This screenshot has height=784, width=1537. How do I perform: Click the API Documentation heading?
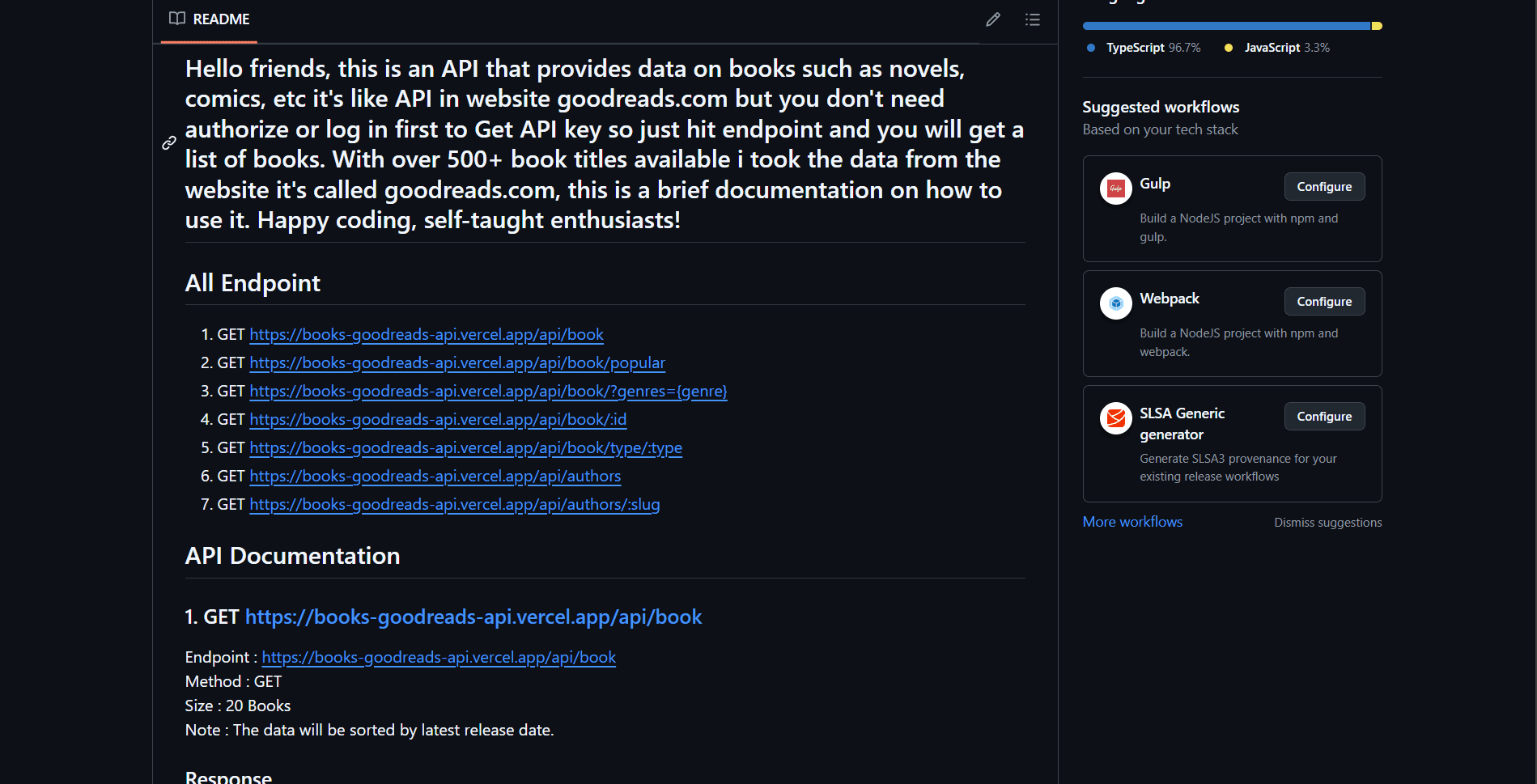click(292, 556)
